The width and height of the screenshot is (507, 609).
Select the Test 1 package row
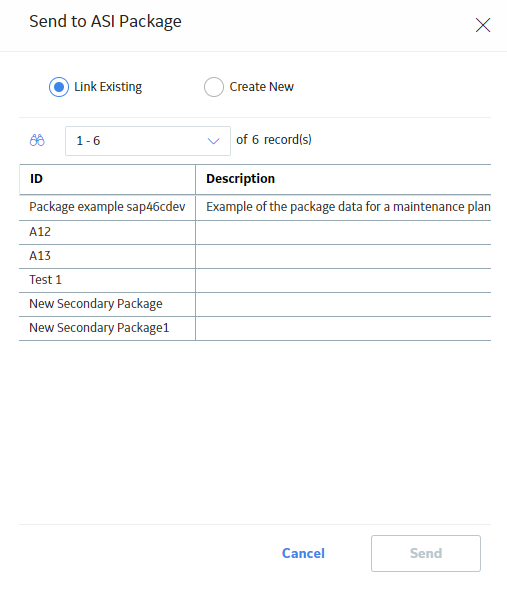tap(255, 280)
